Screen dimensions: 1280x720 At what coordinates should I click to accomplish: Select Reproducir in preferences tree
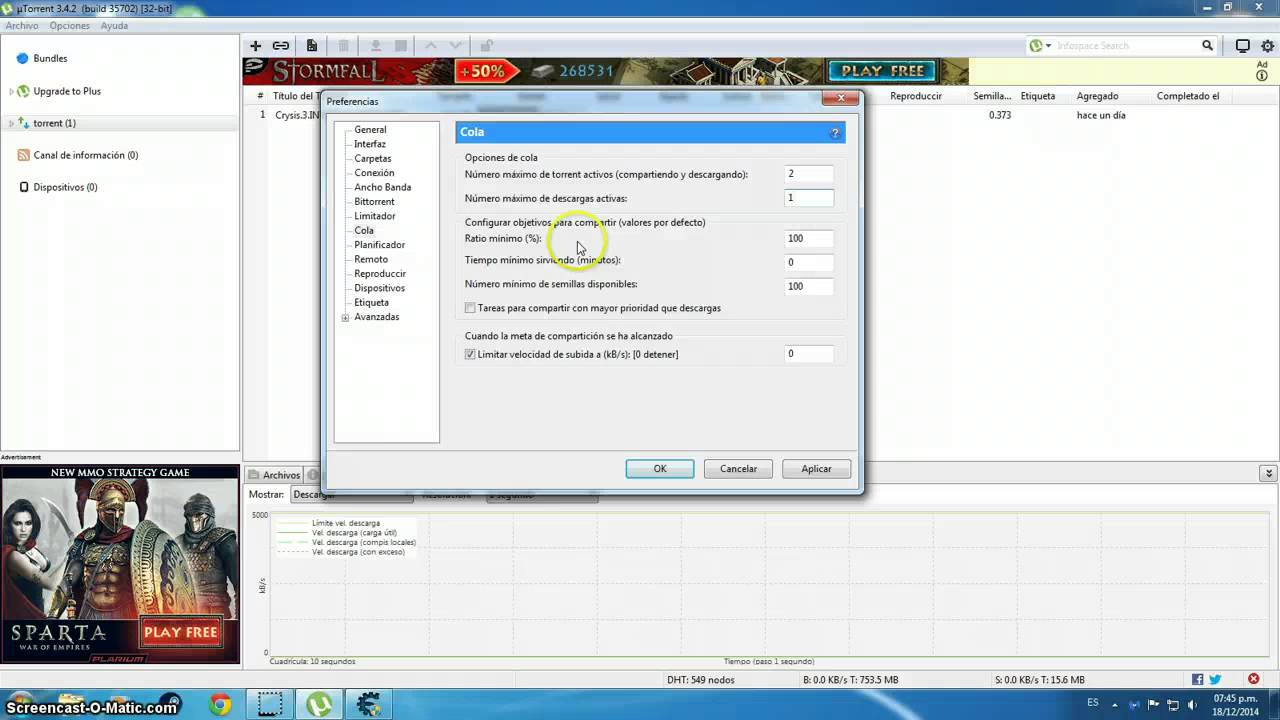click(380, 274)
